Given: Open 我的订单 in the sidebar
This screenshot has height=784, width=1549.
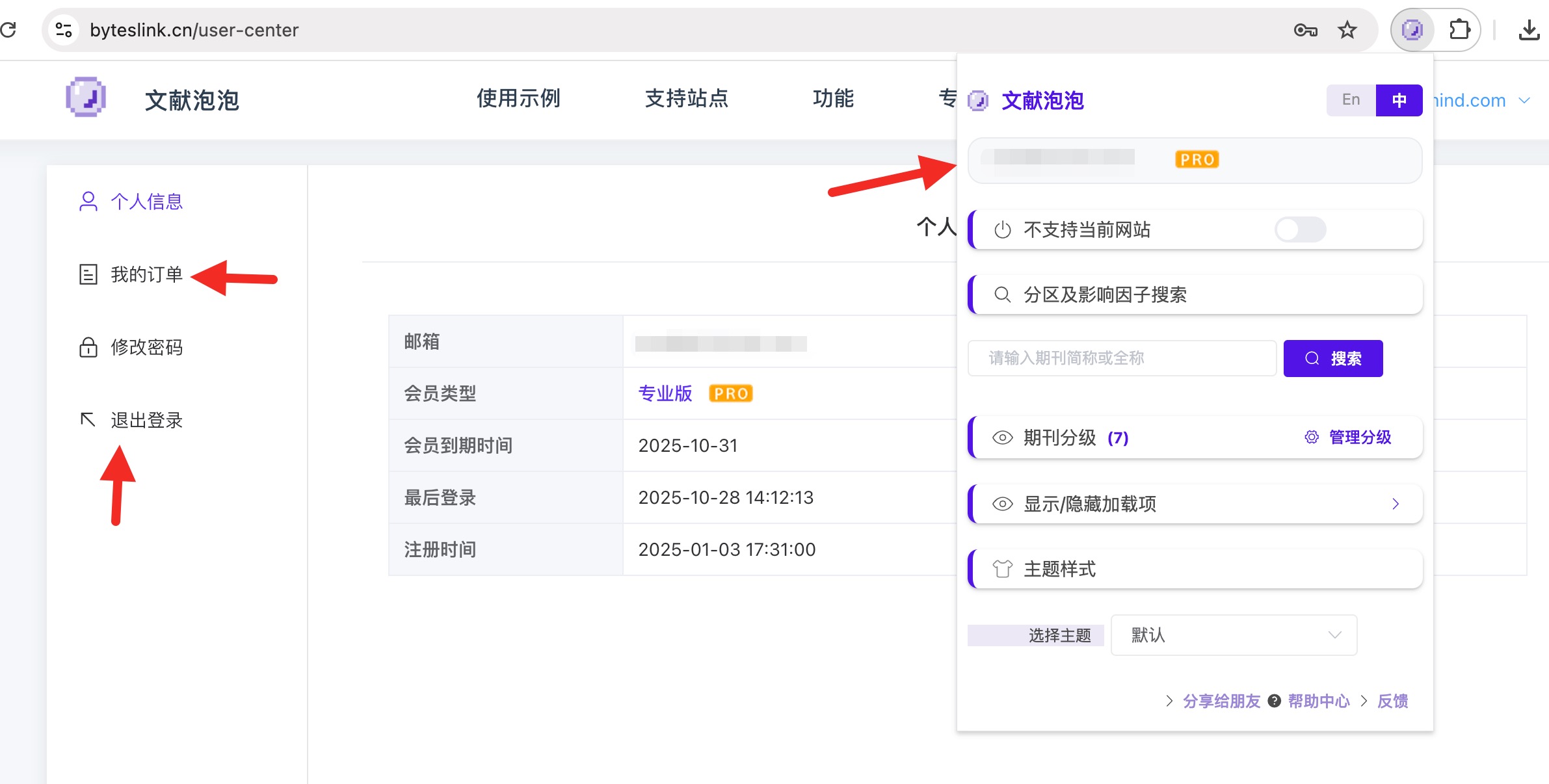Looking at the screenshot, I should point(146,274).
